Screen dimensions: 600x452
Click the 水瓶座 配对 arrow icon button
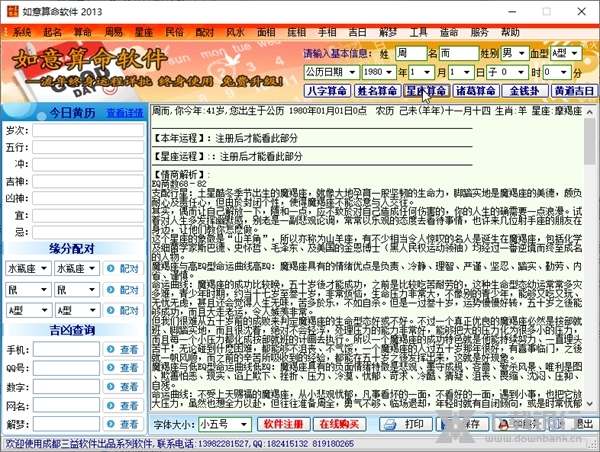tap(111, 268)
